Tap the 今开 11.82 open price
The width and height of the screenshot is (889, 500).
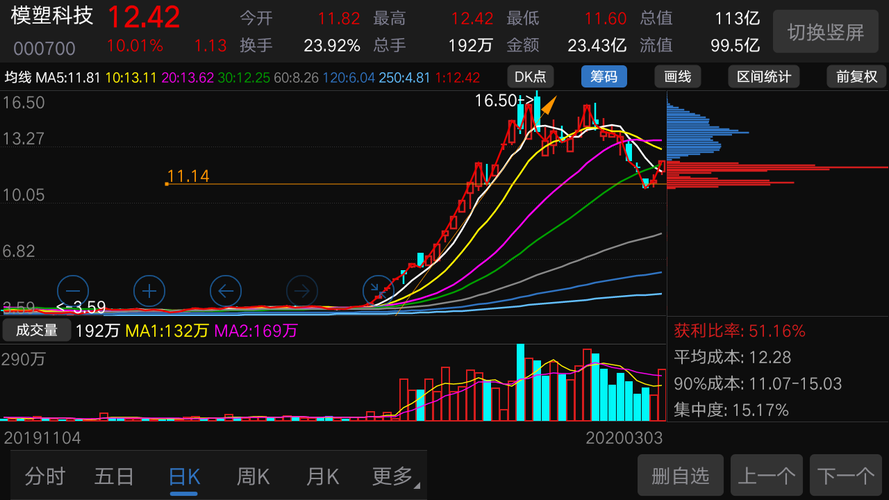point(338,19)
